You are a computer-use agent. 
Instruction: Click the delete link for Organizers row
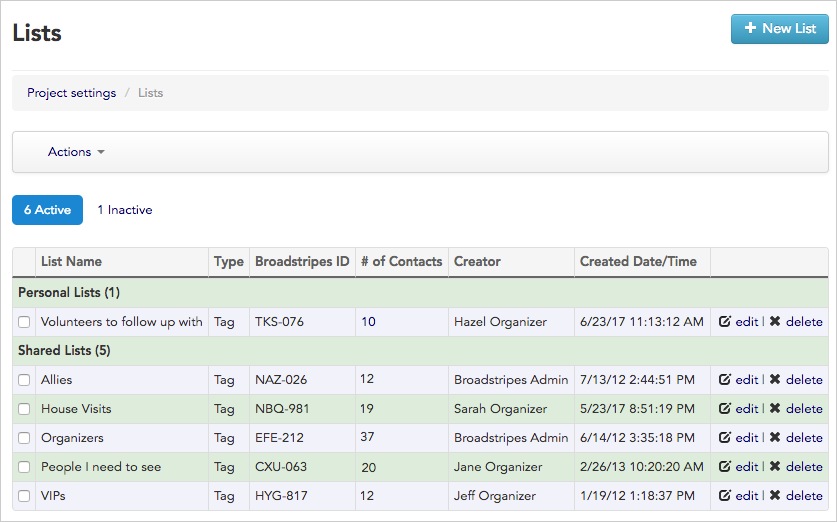pos(804,438)
